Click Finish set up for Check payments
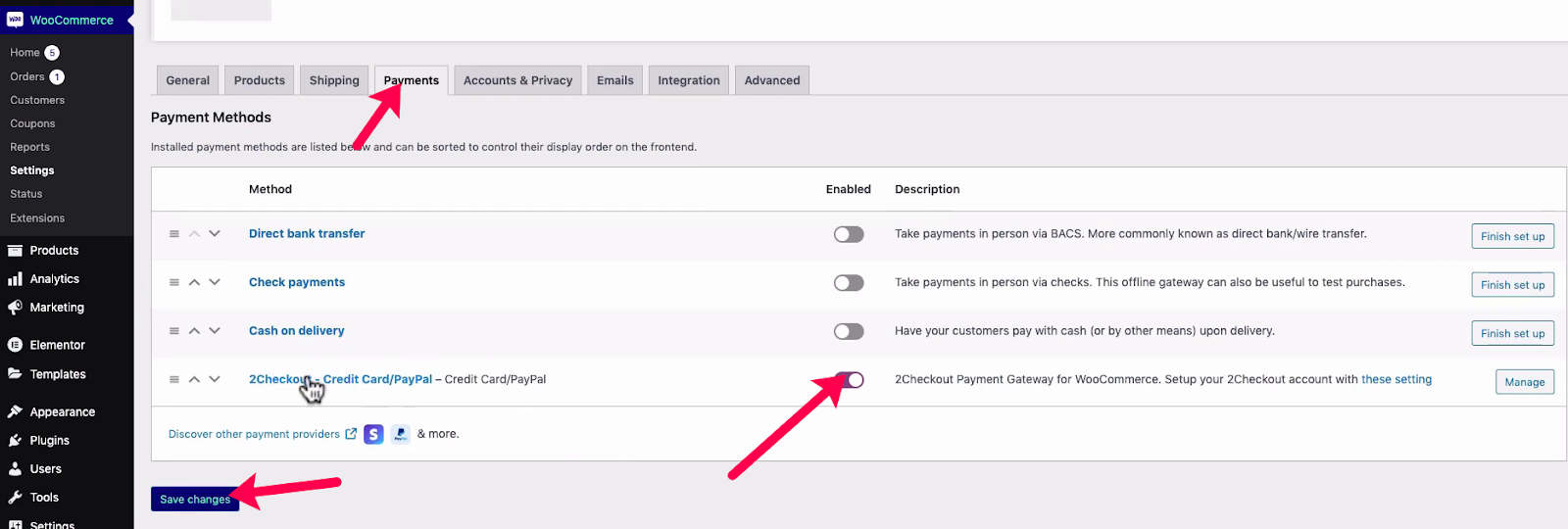 [1512, 285]
